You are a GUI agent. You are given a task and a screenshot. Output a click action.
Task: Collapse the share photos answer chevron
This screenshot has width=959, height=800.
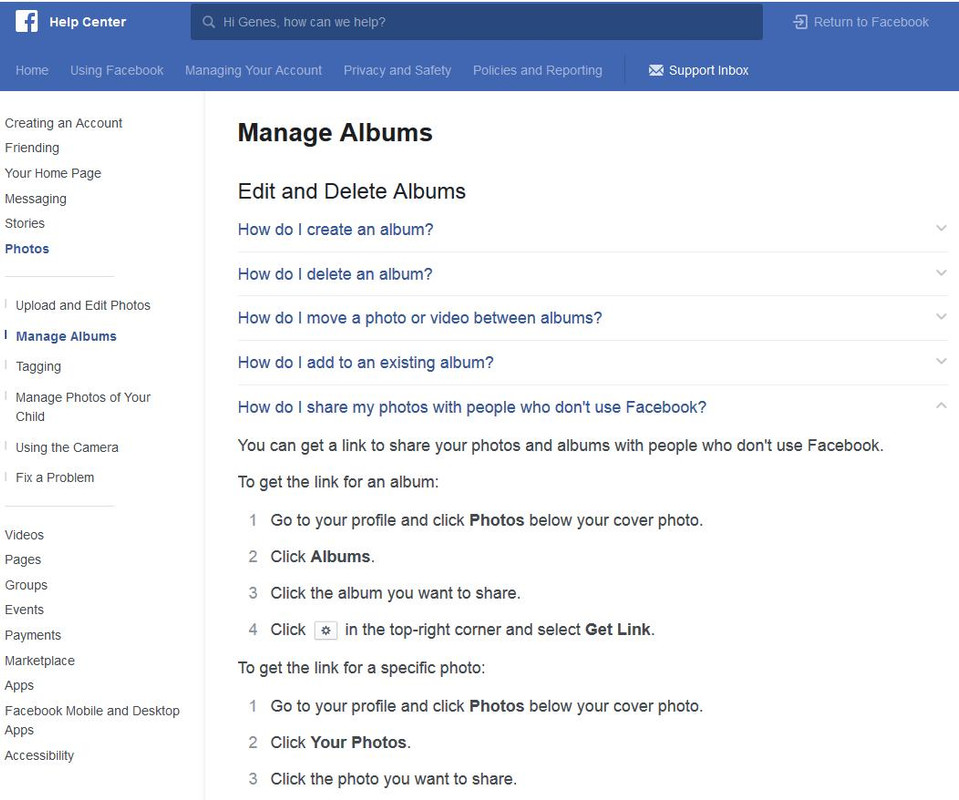tap(941, 406)
